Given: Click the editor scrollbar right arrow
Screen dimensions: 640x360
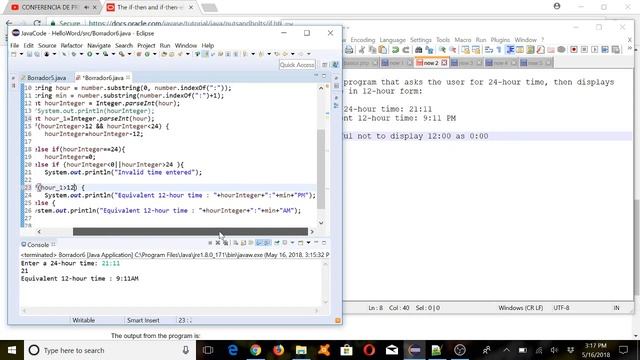Looking at the screenshot, I should (x=312, y=231).
